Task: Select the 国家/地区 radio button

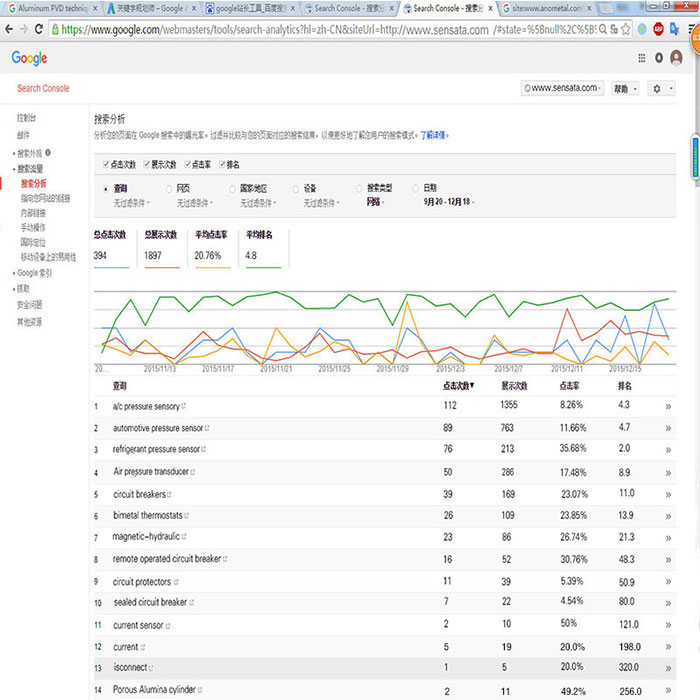Action: click(232, 189)
